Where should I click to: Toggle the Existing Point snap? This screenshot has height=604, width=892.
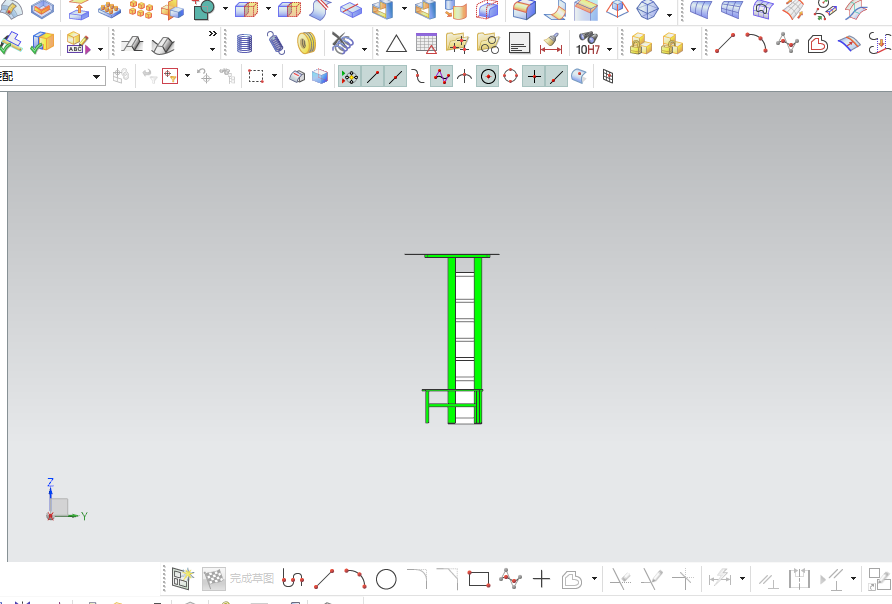click(x=534, y=76)
